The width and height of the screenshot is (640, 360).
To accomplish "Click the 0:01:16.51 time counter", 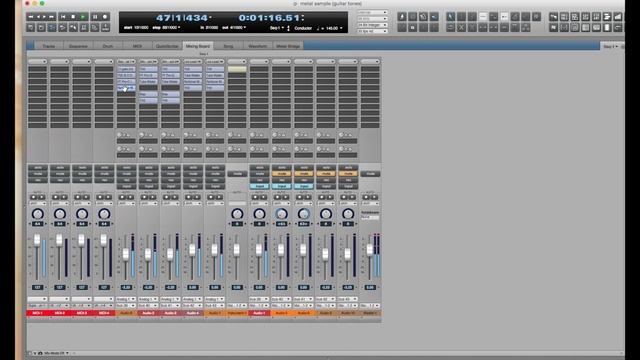I will click(269, 18).
